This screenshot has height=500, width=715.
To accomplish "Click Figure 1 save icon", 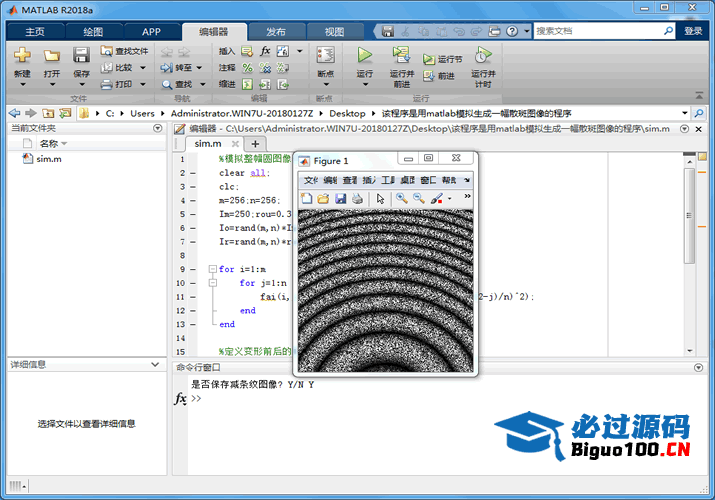I will tap(340, 198).
